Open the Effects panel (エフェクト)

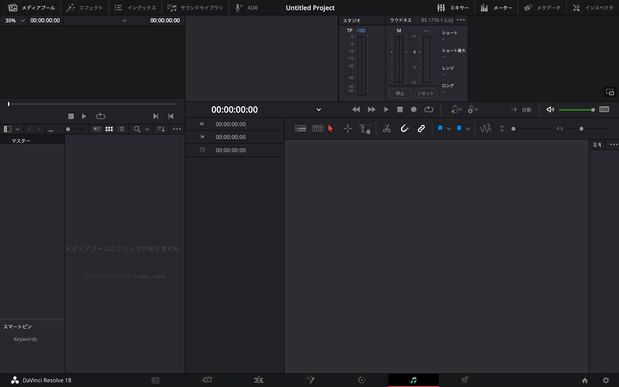[84, 8]
